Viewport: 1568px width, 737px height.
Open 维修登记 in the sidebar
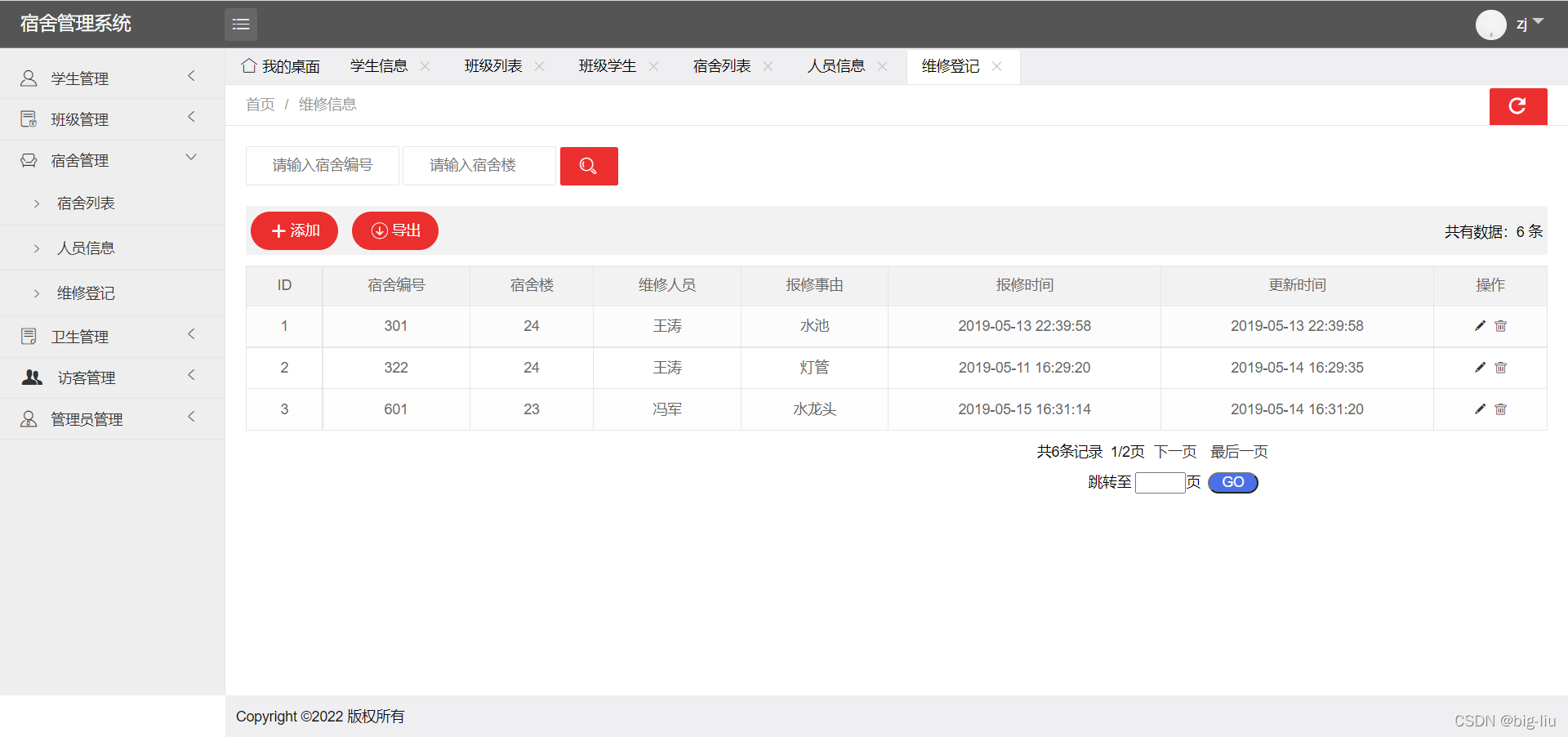pyautogui.click(x=112, y=293)
